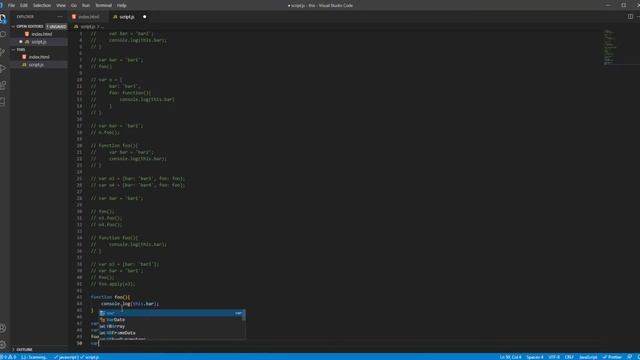Choose the Int8Array suggestion
Image resolution: width=640 pixels, height=360 pixels.
coord(171,326)
